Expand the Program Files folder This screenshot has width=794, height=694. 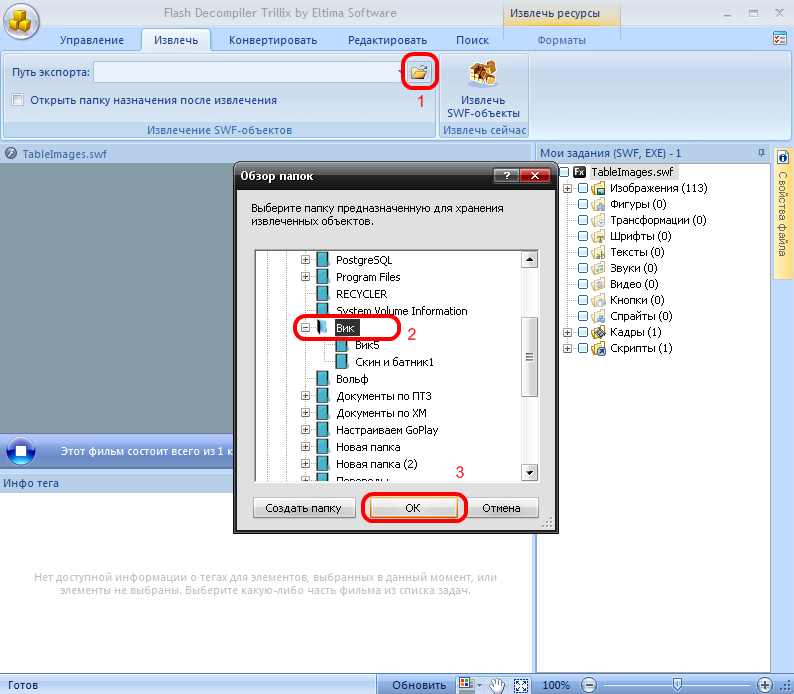(x=305, y=276)
